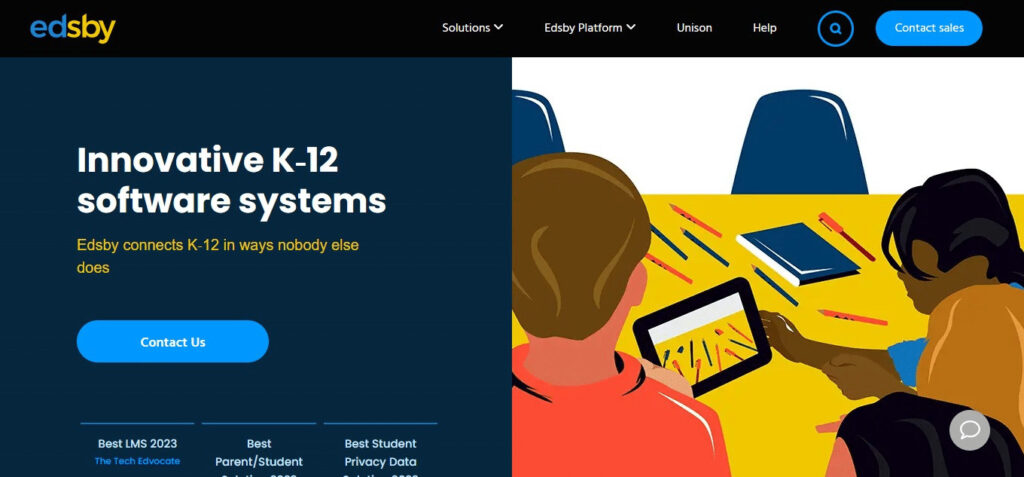This screenshot has height=477, width=1024.
Task: Click the tablet in the illustration
Action: pos(702,337)
